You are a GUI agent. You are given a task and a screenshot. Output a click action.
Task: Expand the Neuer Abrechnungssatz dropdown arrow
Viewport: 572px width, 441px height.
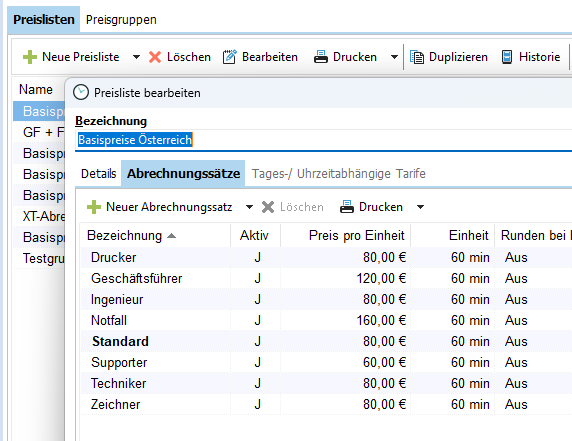[x=249, y=207]
